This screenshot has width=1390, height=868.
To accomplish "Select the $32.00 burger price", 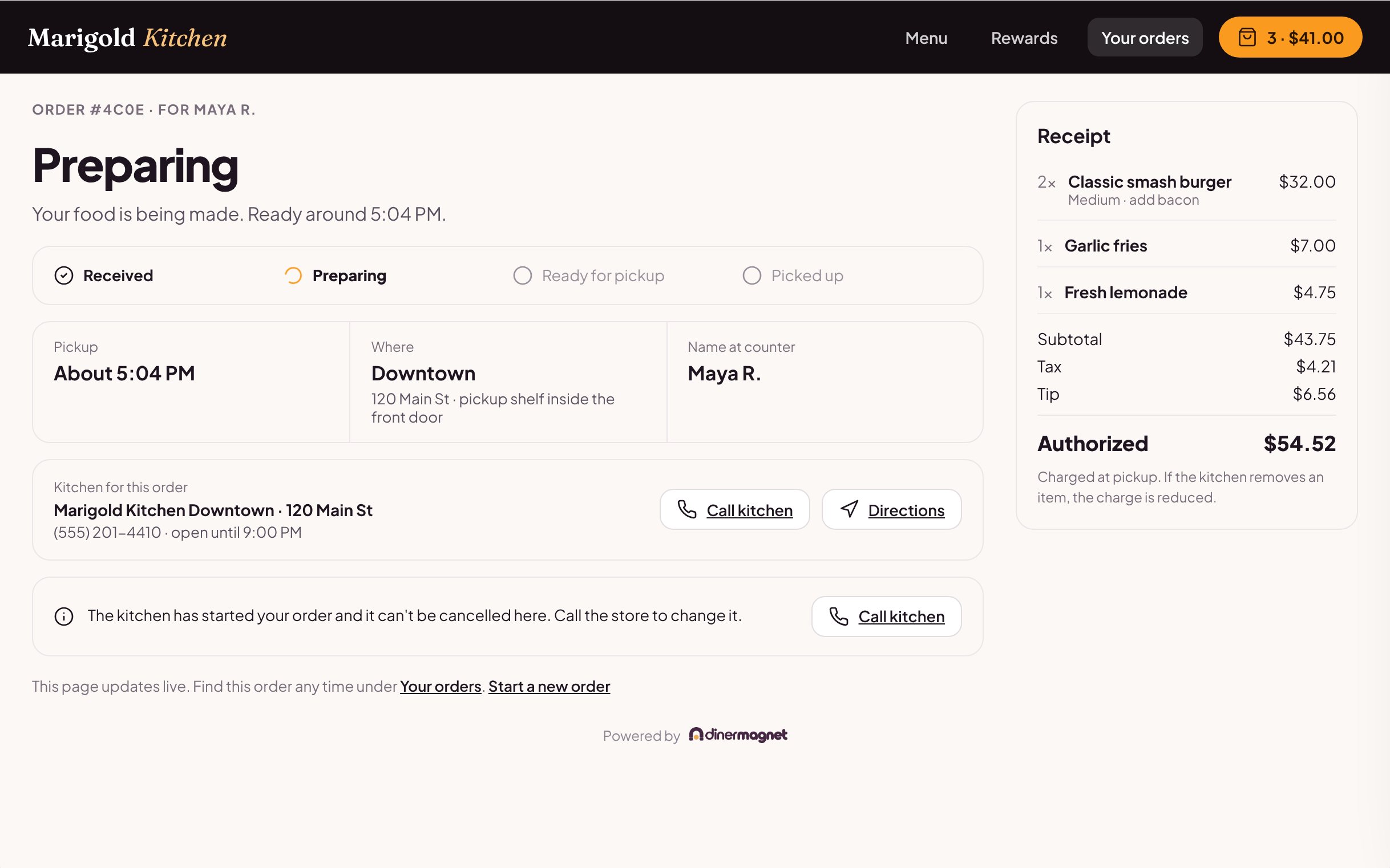I will [1307, 182].
